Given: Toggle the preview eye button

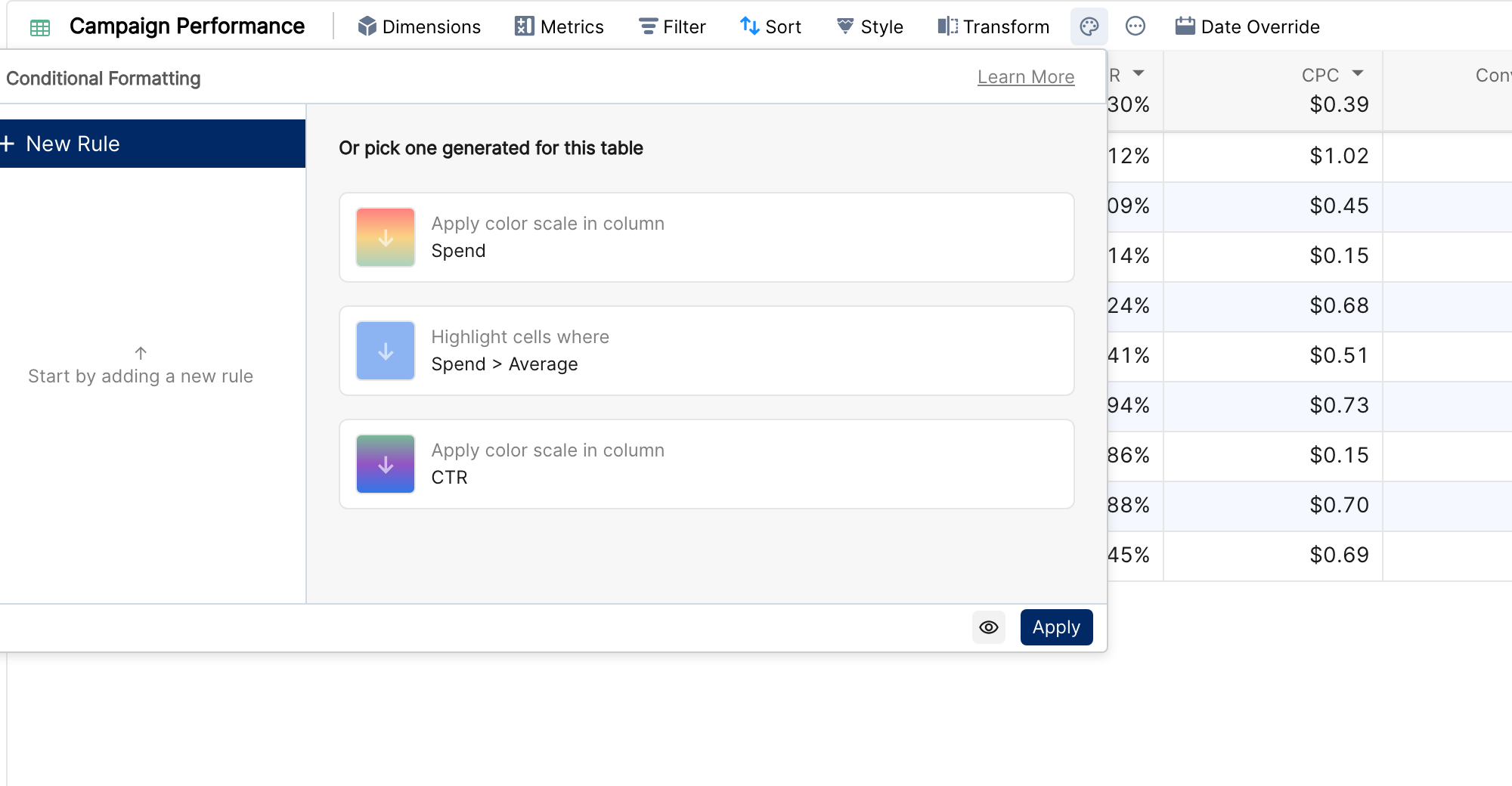Looking at the screenshot, I should pos(989,627).
